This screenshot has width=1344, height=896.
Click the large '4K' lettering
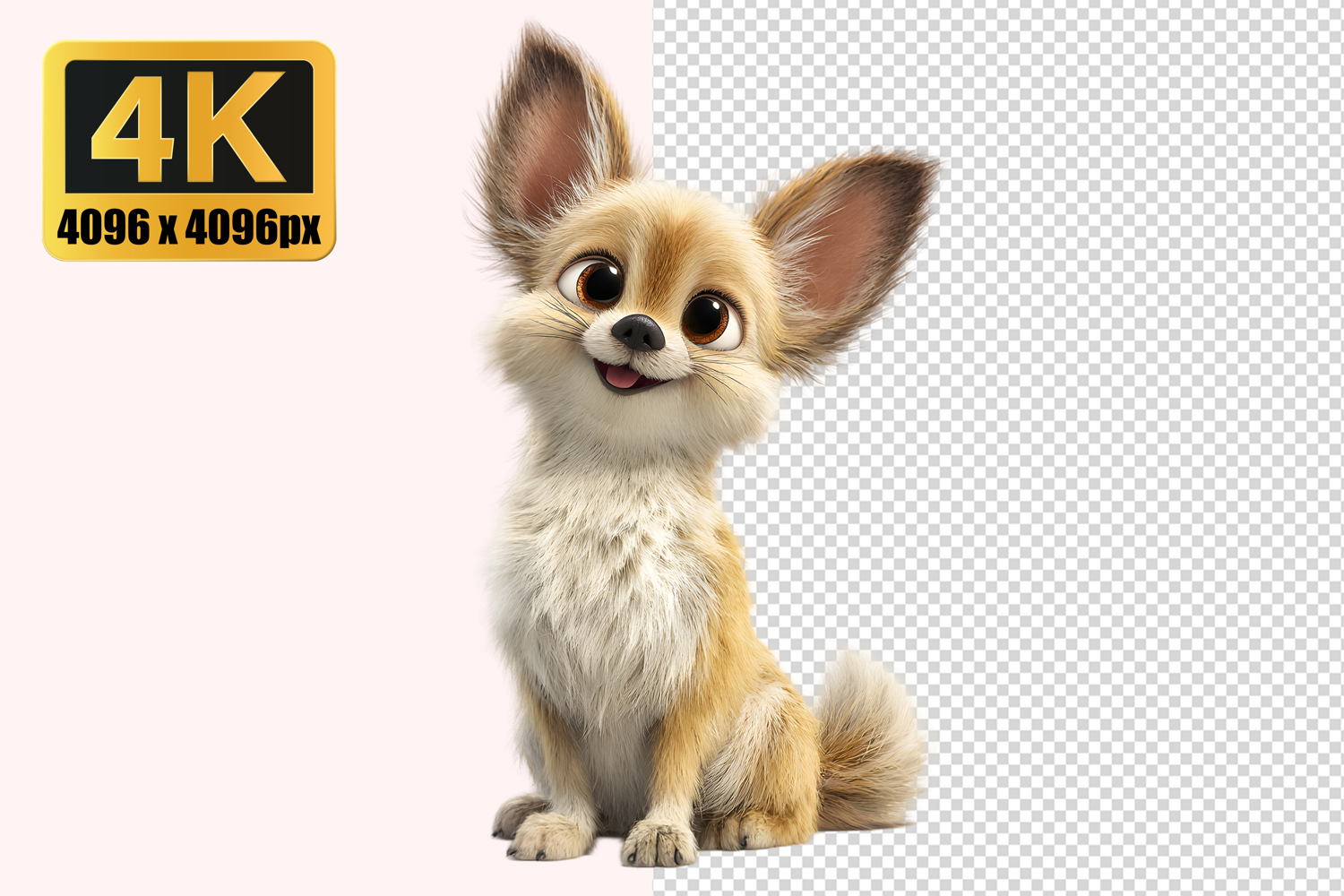coord(188,127)
